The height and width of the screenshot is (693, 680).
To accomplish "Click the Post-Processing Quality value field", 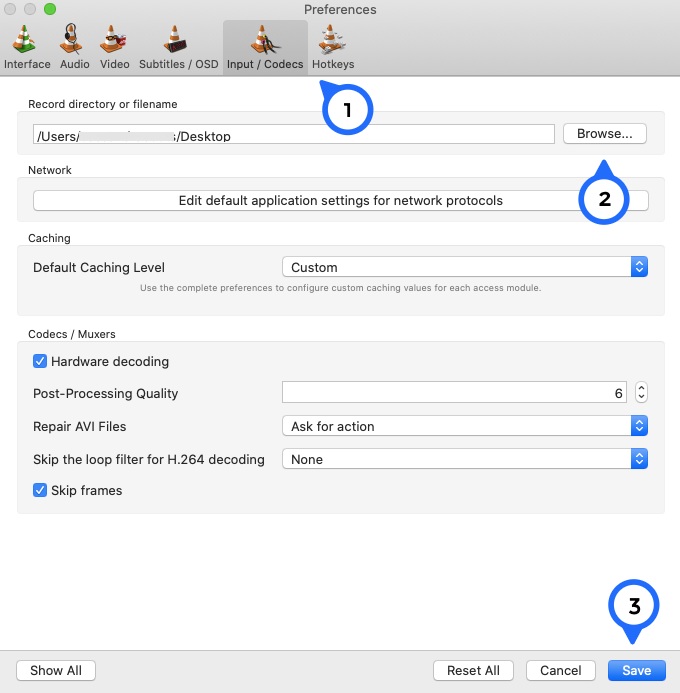I will (x=454, y=392).
